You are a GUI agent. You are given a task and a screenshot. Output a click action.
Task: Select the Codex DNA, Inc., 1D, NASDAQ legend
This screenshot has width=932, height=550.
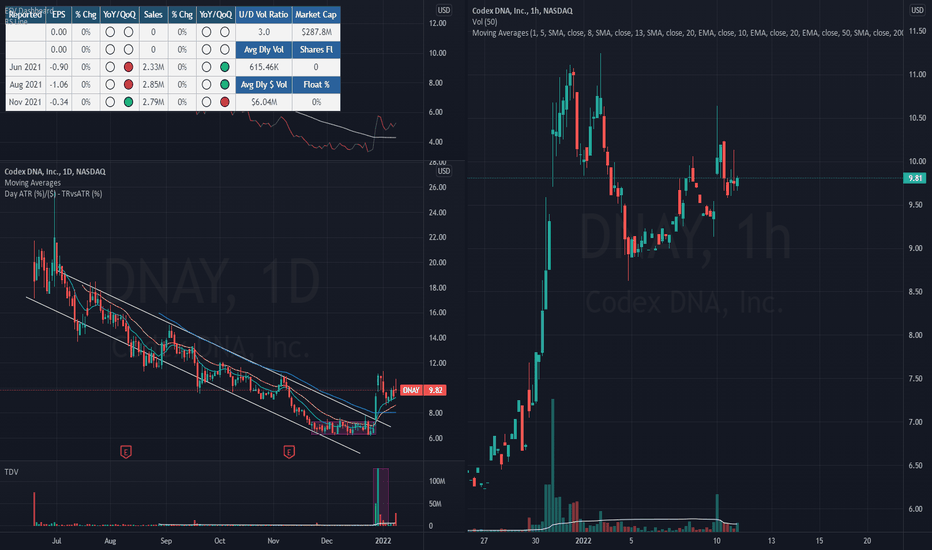click(x=55, y=171)
